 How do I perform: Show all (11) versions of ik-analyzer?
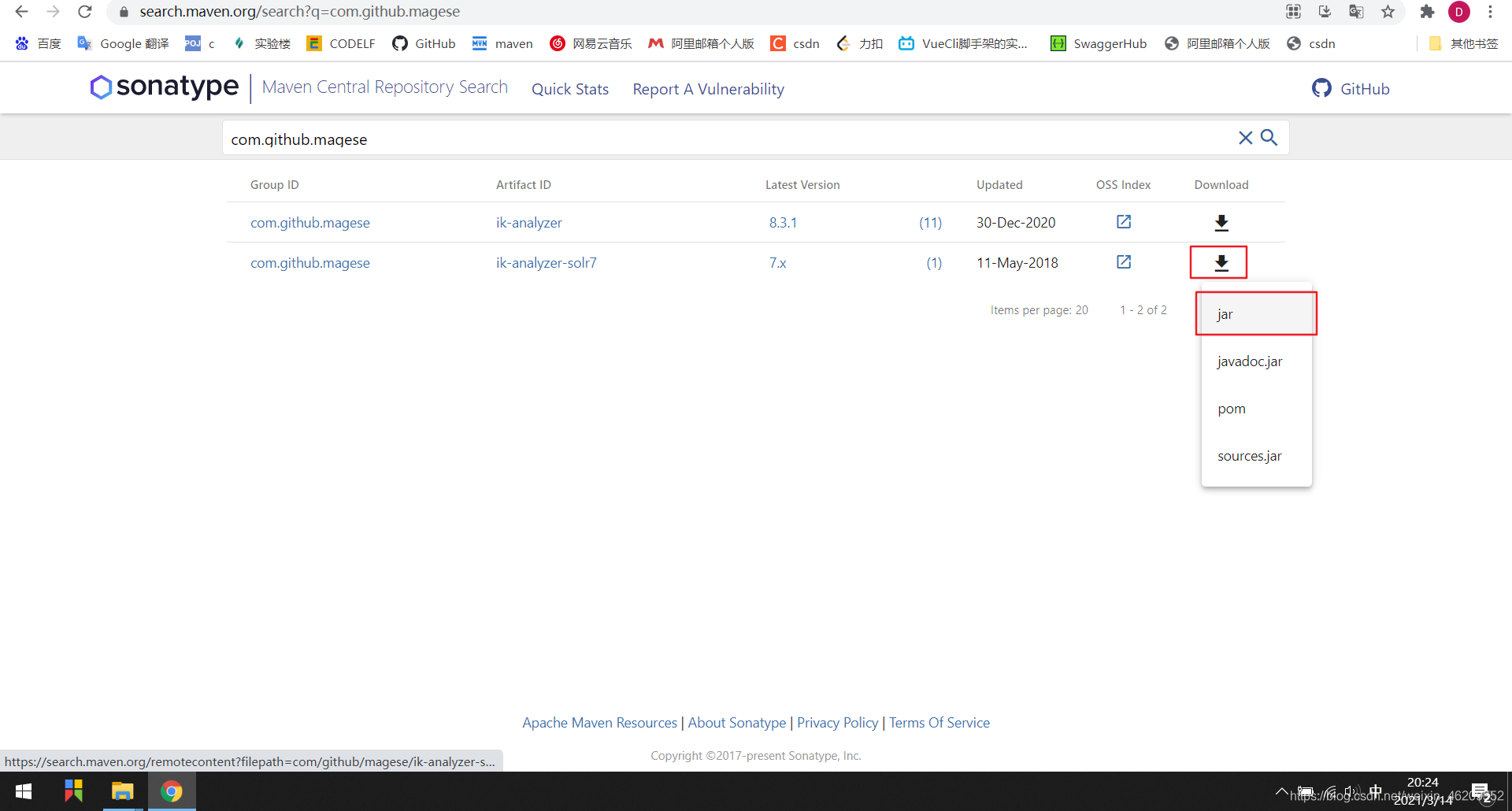point(930,223)
